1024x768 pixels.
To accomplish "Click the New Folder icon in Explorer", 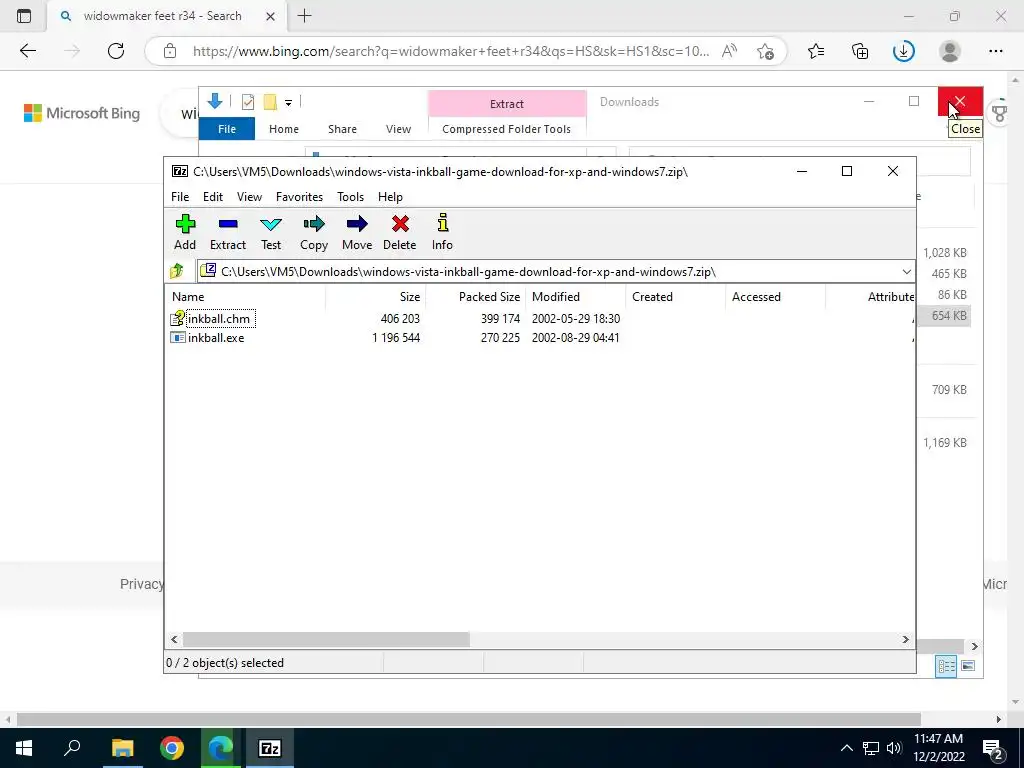I will point(270,102).
